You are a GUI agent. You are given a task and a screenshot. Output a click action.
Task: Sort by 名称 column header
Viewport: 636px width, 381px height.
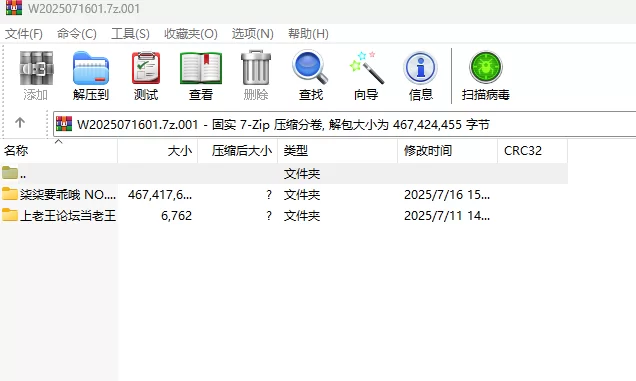[x=59, y=151]
